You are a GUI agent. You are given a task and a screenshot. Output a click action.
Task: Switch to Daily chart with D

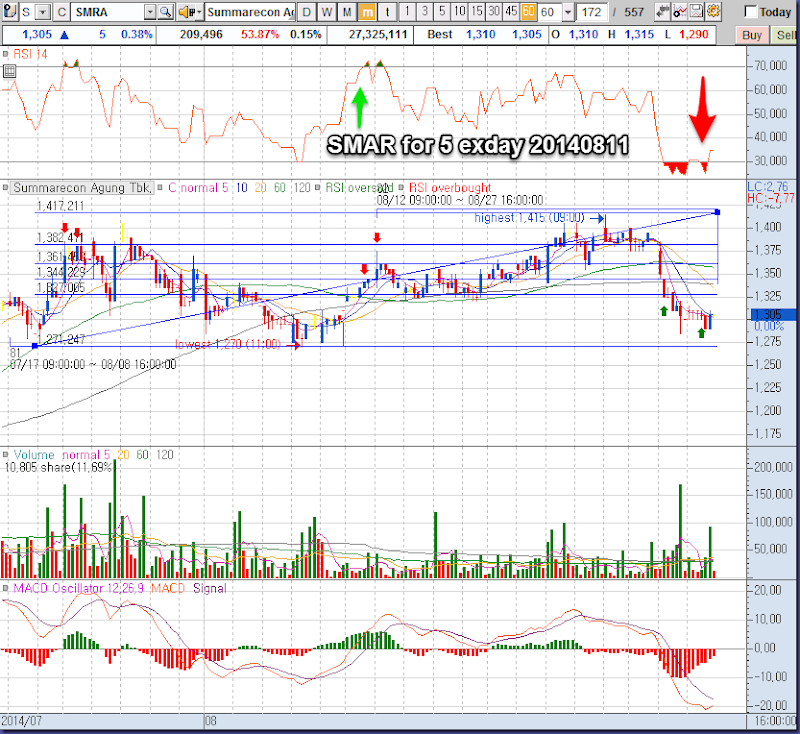pos(306,12)
